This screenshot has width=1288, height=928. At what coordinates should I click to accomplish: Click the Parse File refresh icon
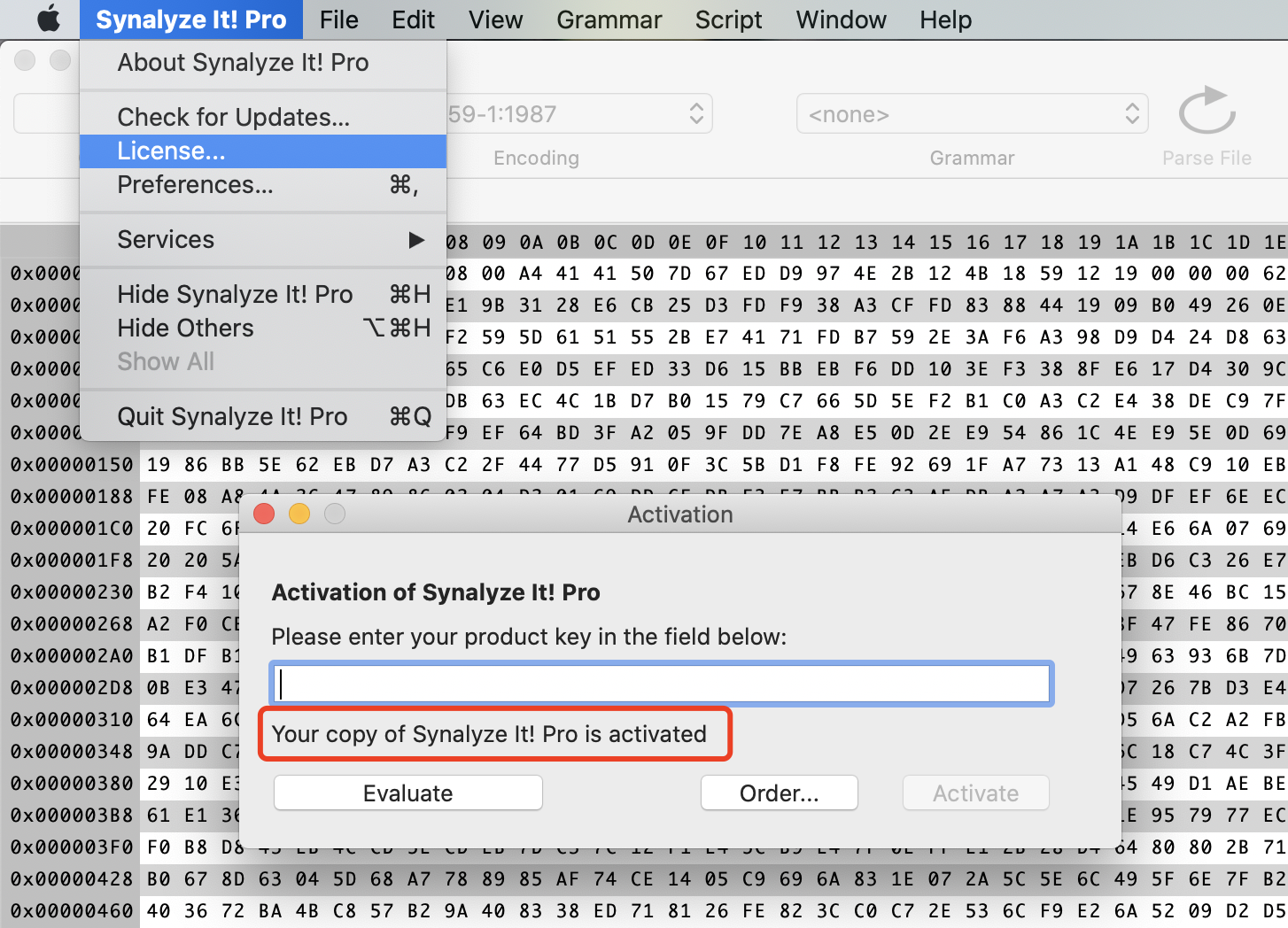click(1207, 112)
